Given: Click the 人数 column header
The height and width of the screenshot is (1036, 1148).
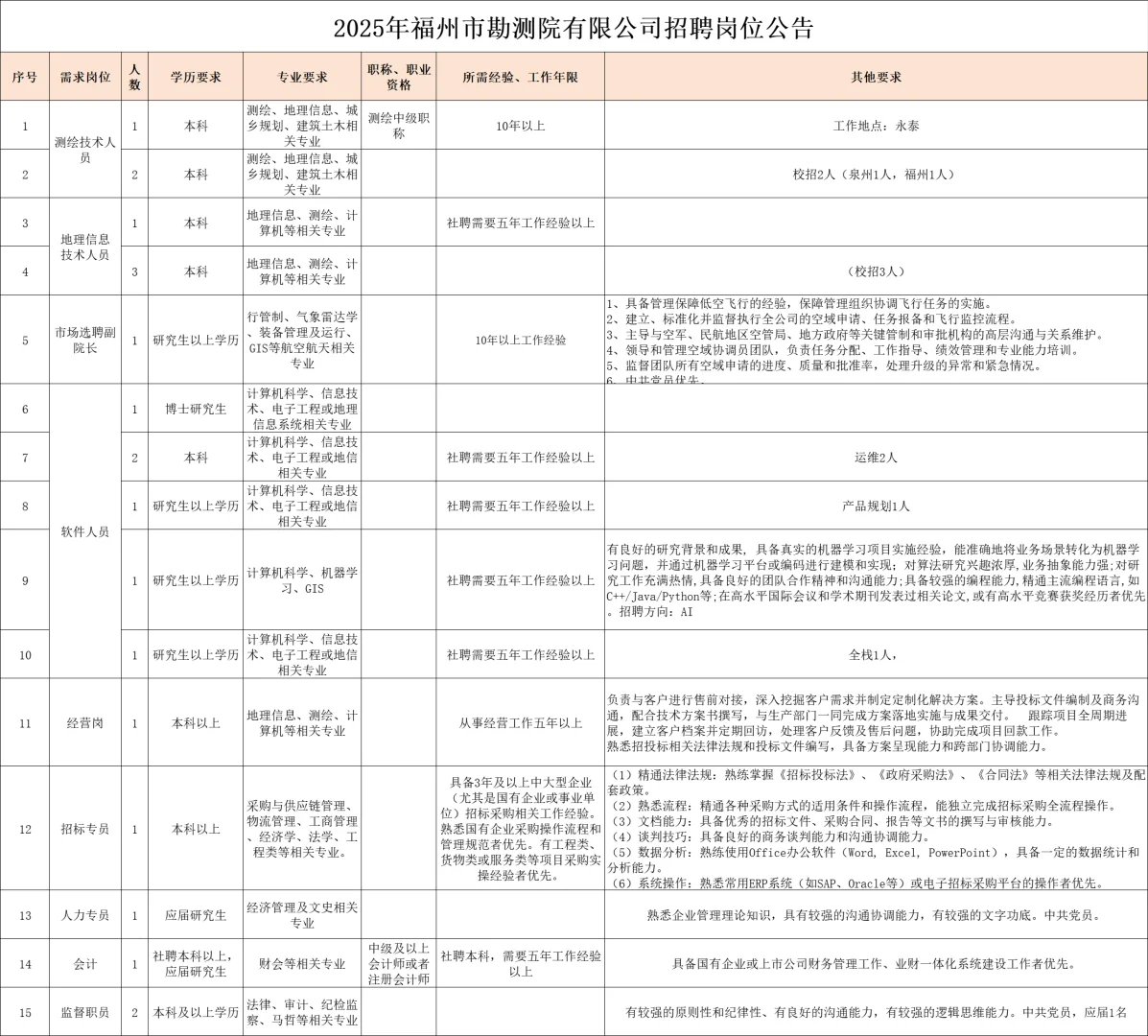Looking at the screenshot, I should 134,76.
